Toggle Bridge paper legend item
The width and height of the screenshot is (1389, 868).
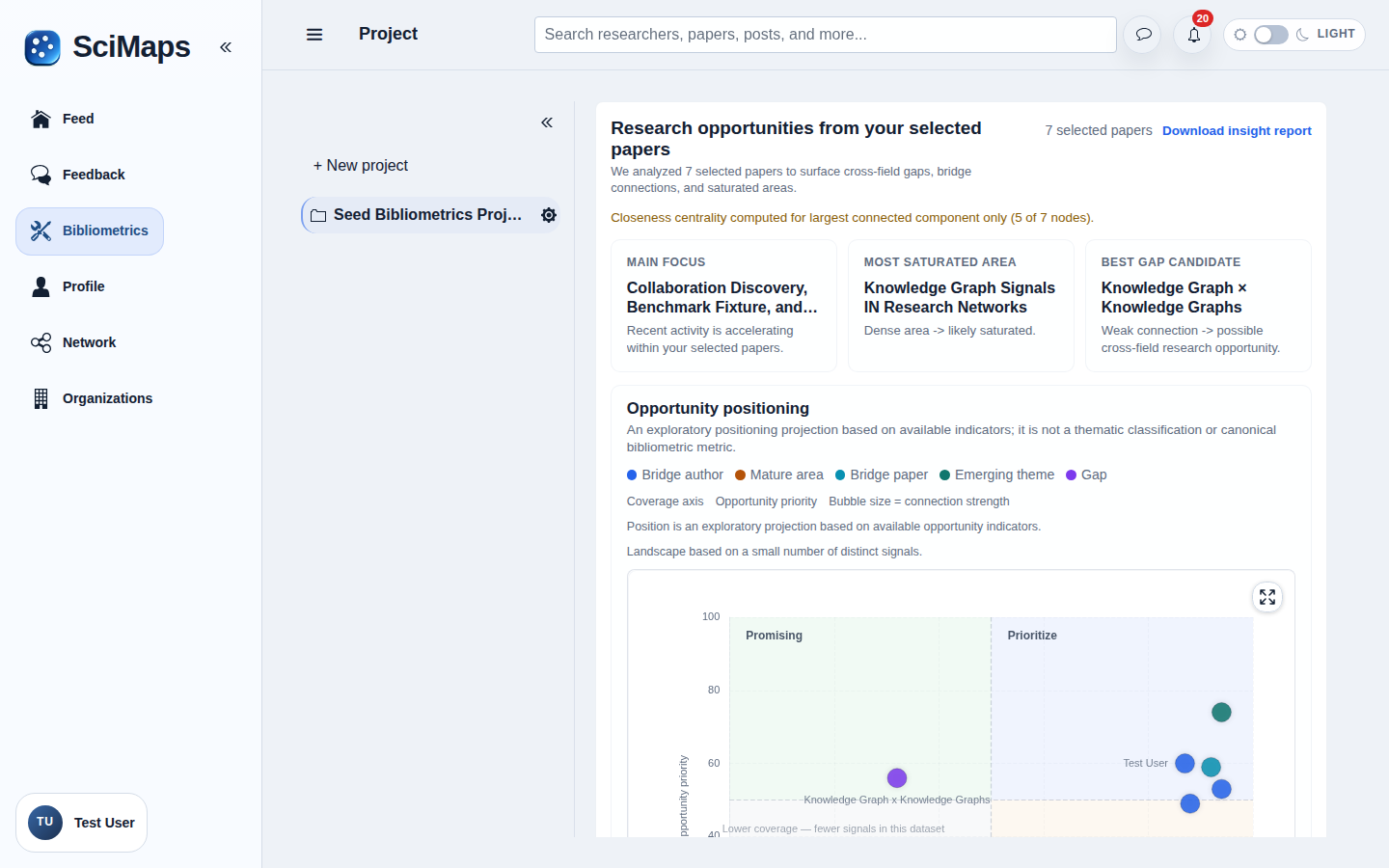click(x=882, y=475)
